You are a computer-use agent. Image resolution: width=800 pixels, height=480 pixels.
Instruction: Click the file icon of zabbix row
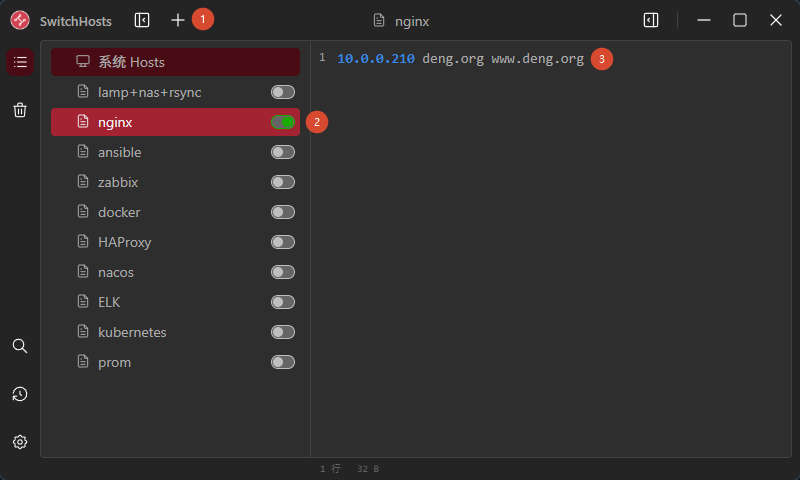click(x=83, y=182)
